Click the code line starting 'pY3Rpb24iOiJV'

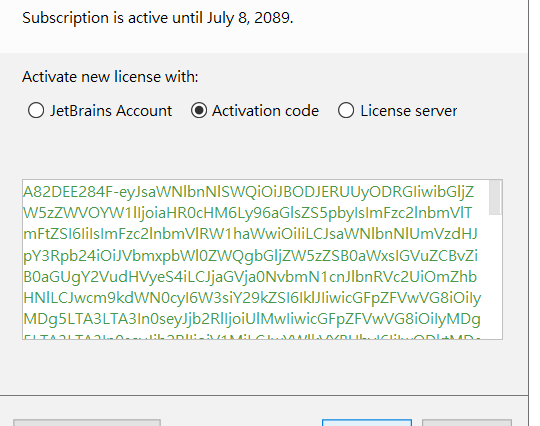pos(250,256)
